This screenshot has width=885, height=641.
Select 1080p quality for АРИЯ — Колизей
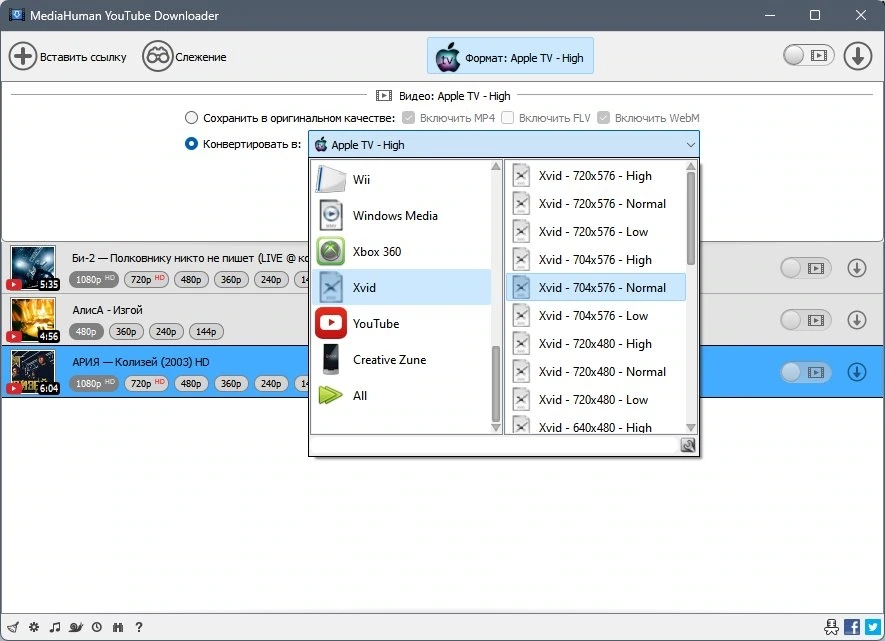coord(94,384)
